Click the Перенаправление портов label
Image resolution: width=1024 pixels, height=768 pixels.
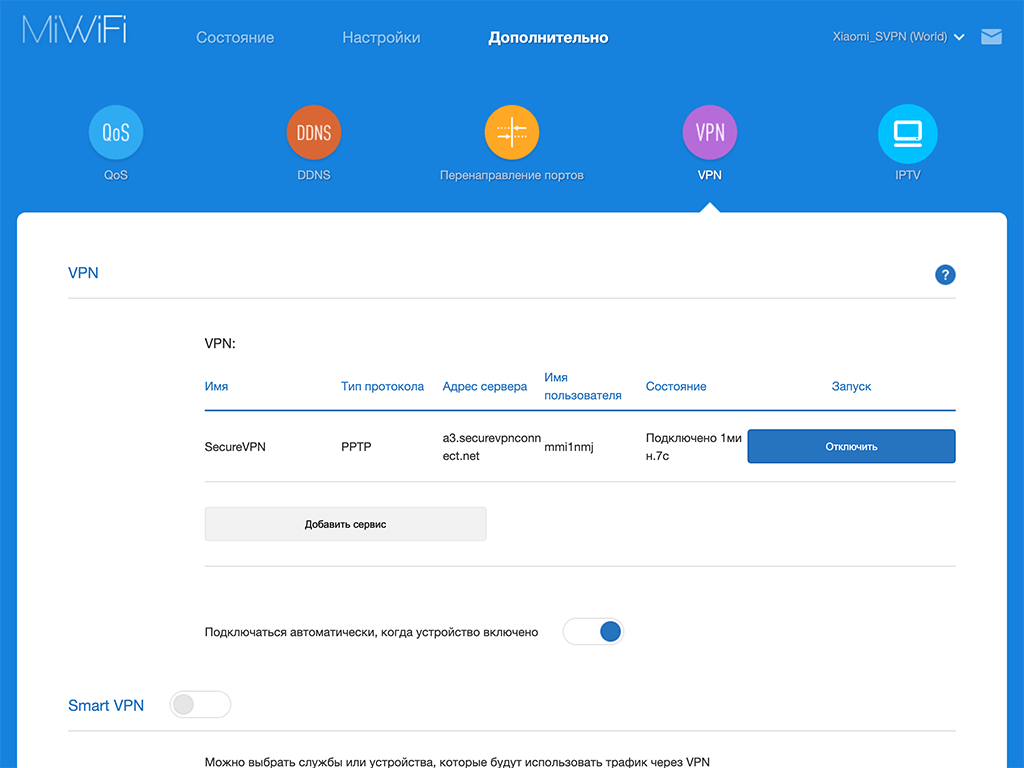point(512,175)
